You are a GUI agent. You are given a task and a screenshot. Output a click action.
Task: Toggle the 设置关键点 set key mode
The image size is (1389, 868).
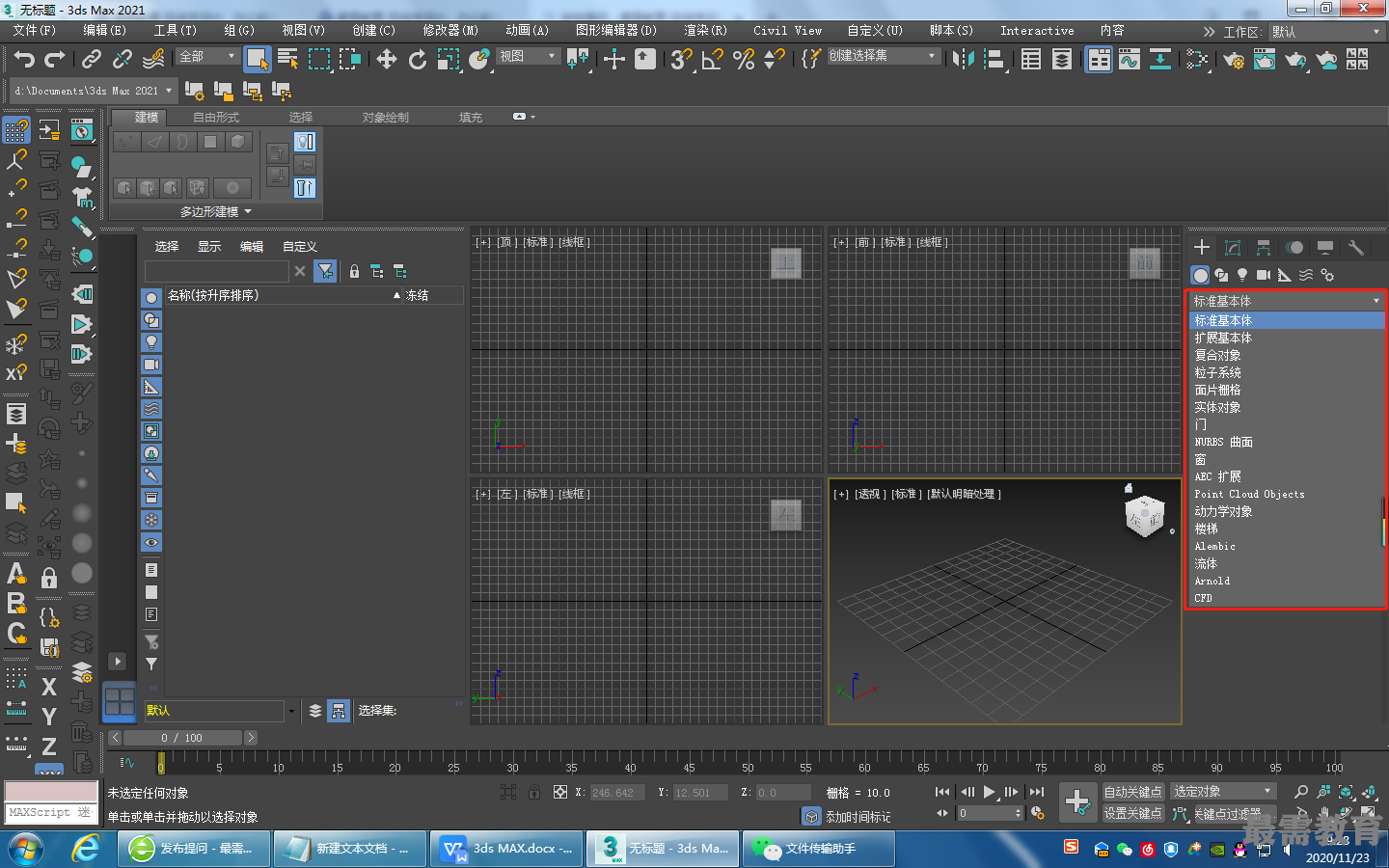tap(1133, 813)
